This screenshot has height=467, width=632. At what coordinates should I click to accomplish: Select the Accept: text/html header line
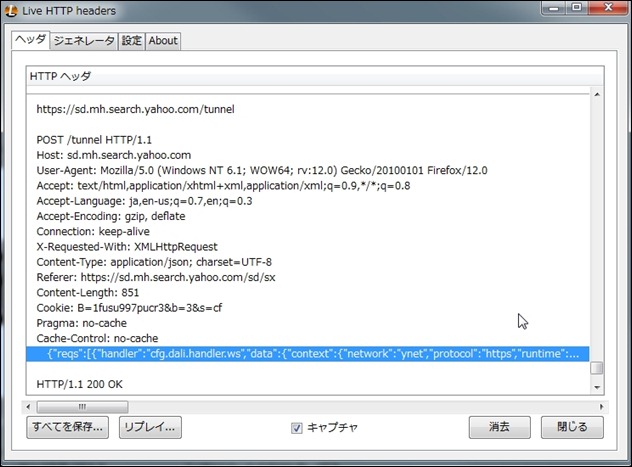pos(223,186)
